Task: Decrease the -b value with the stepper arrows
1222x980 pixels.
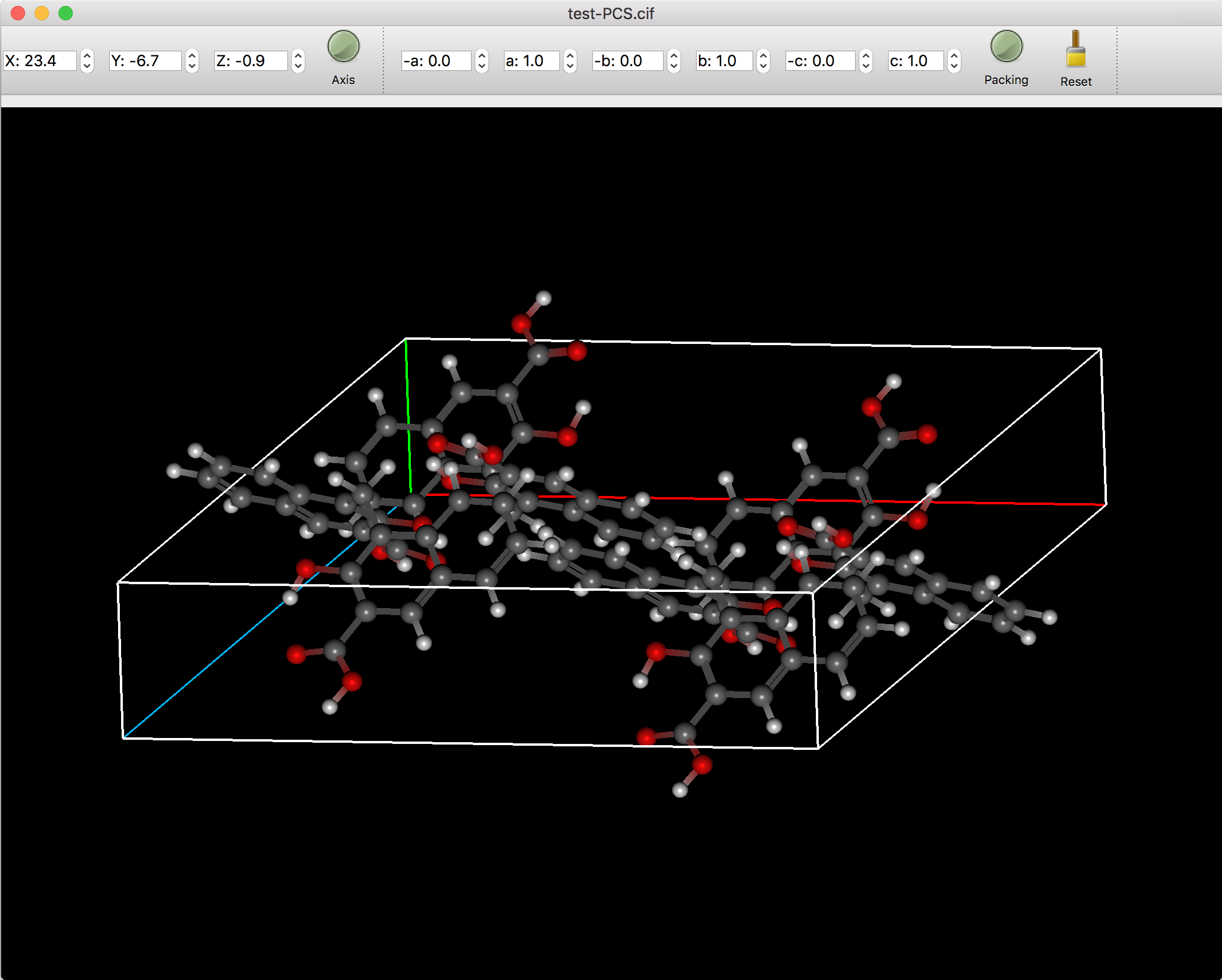Action: (x=674, y=66)
